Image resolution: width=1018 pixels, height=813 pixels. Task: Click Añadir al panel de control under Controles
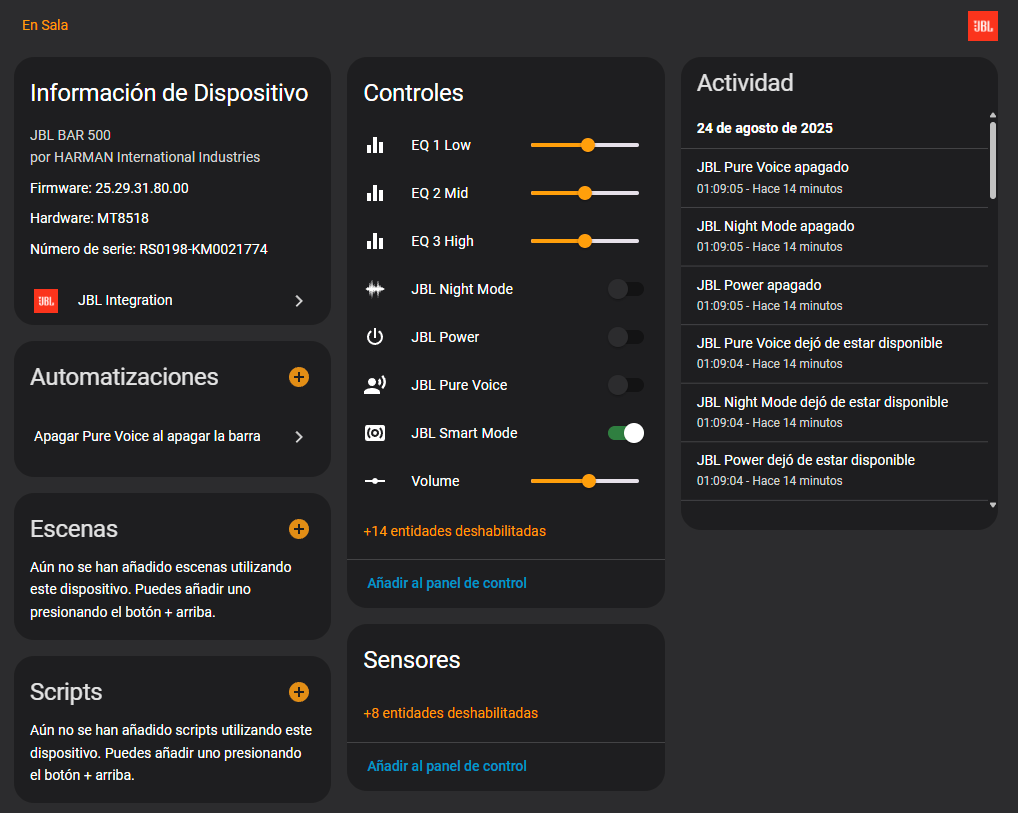point(447,583)
